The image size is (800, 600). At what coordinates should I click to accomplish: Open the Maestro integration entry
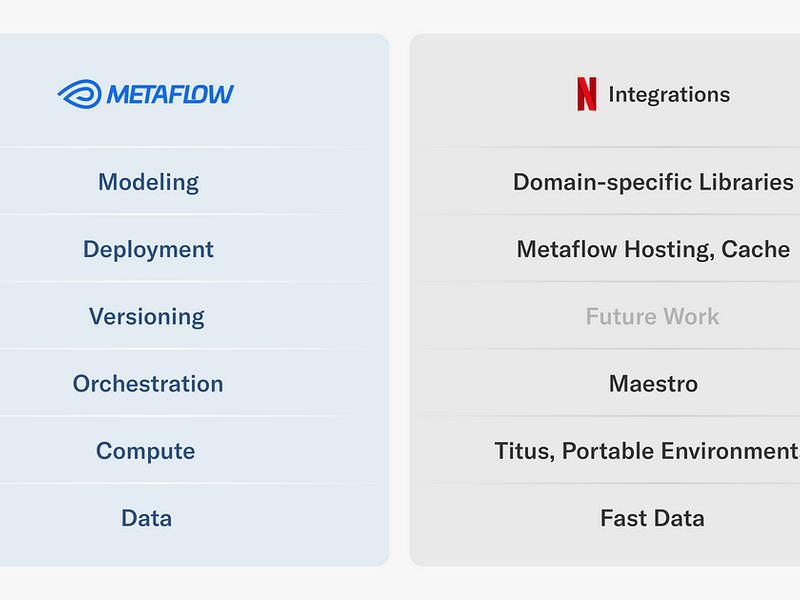(x=653, y=384)
